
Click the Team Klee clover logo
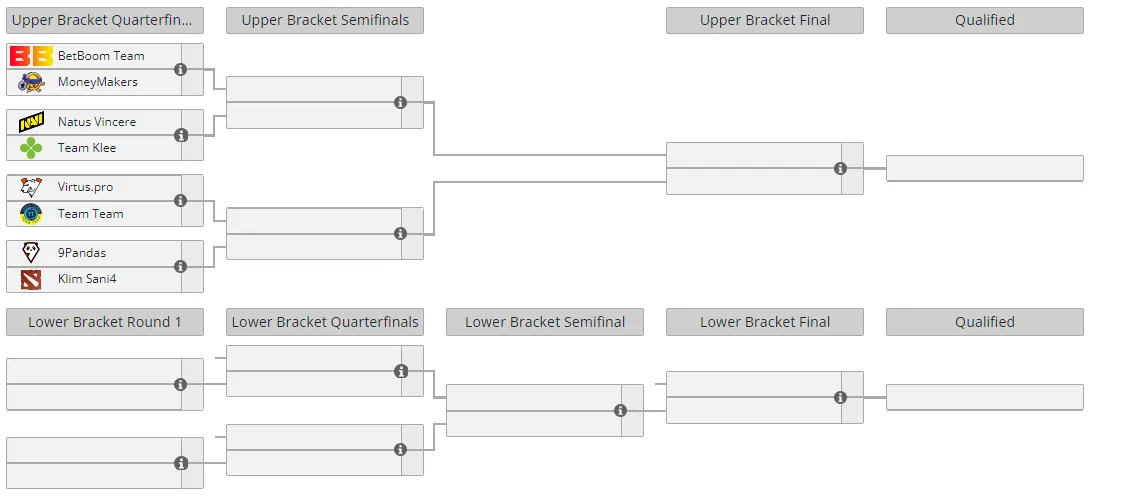(x=31, y=148)
